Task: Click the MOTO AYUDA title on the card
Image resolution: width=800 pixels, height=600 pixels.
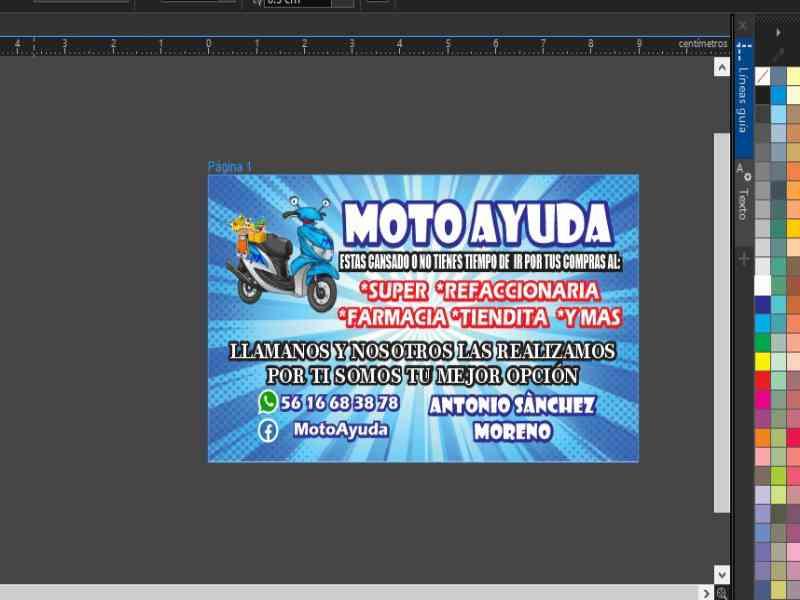Action: (476, 224)
